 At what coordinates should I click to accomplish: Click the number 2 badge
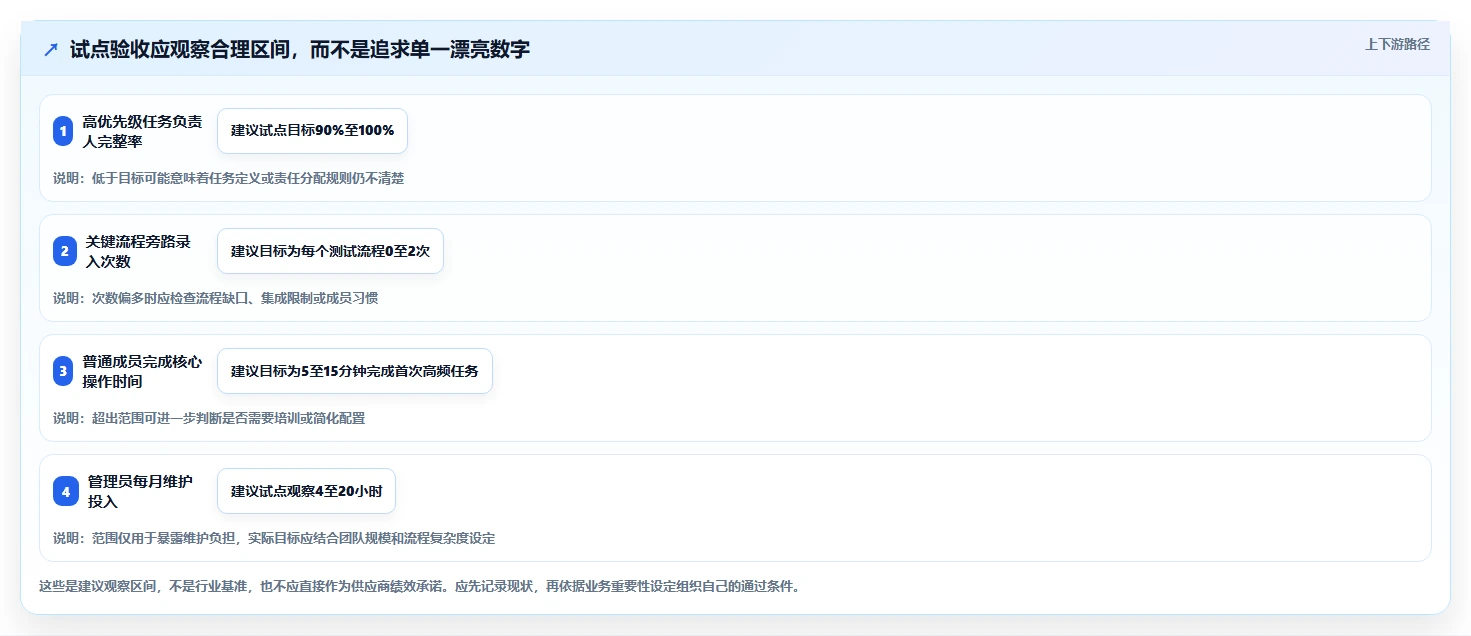click(64, 251)
